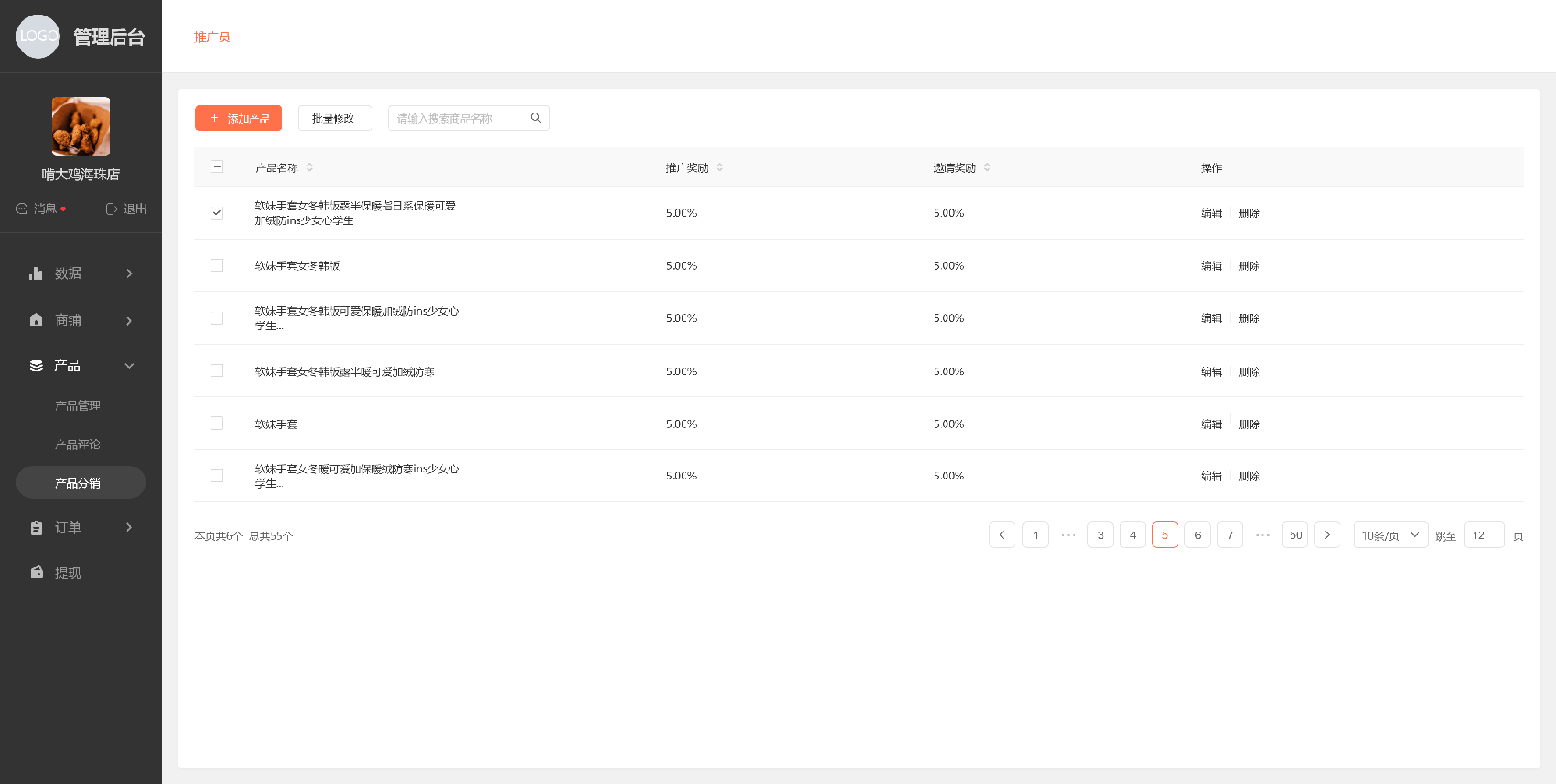Collapse the 产品 menu chevron

(129, 366)
